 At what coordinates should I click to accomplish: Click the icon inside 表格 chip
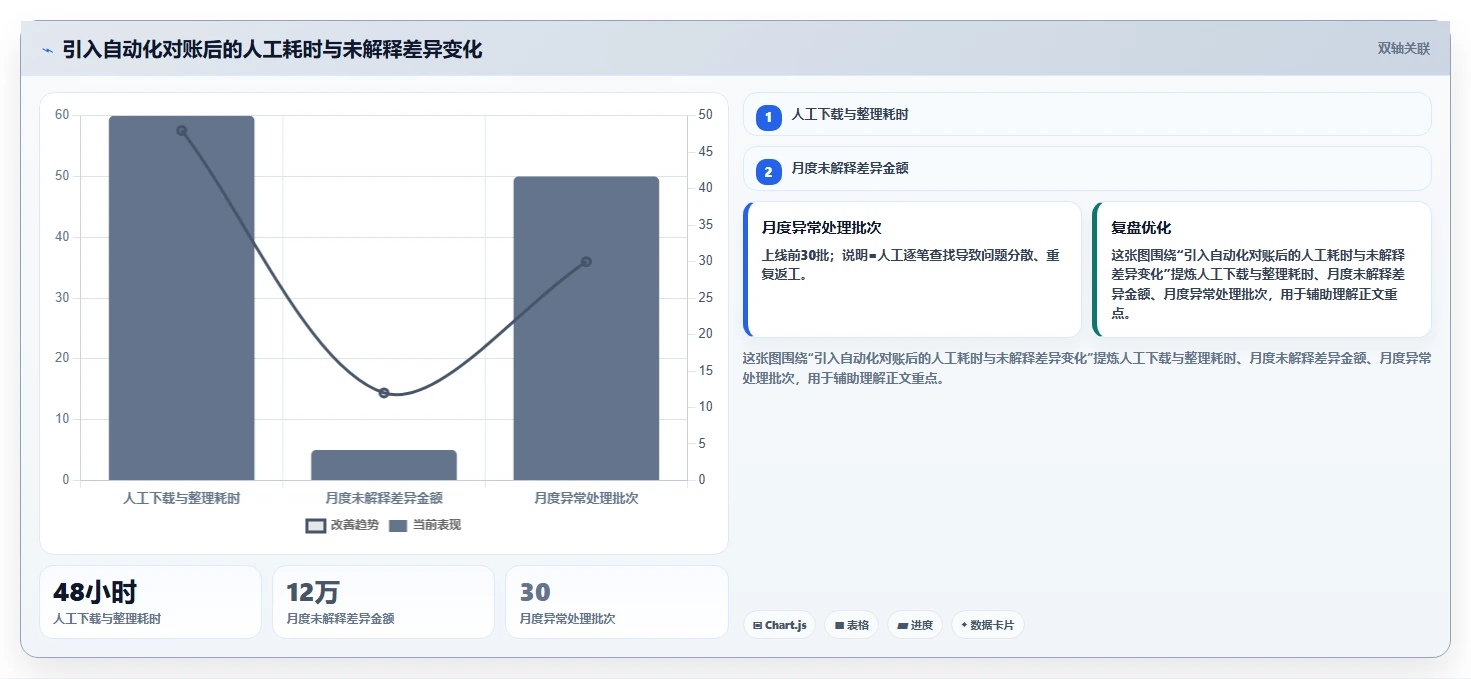coord(840,626)
